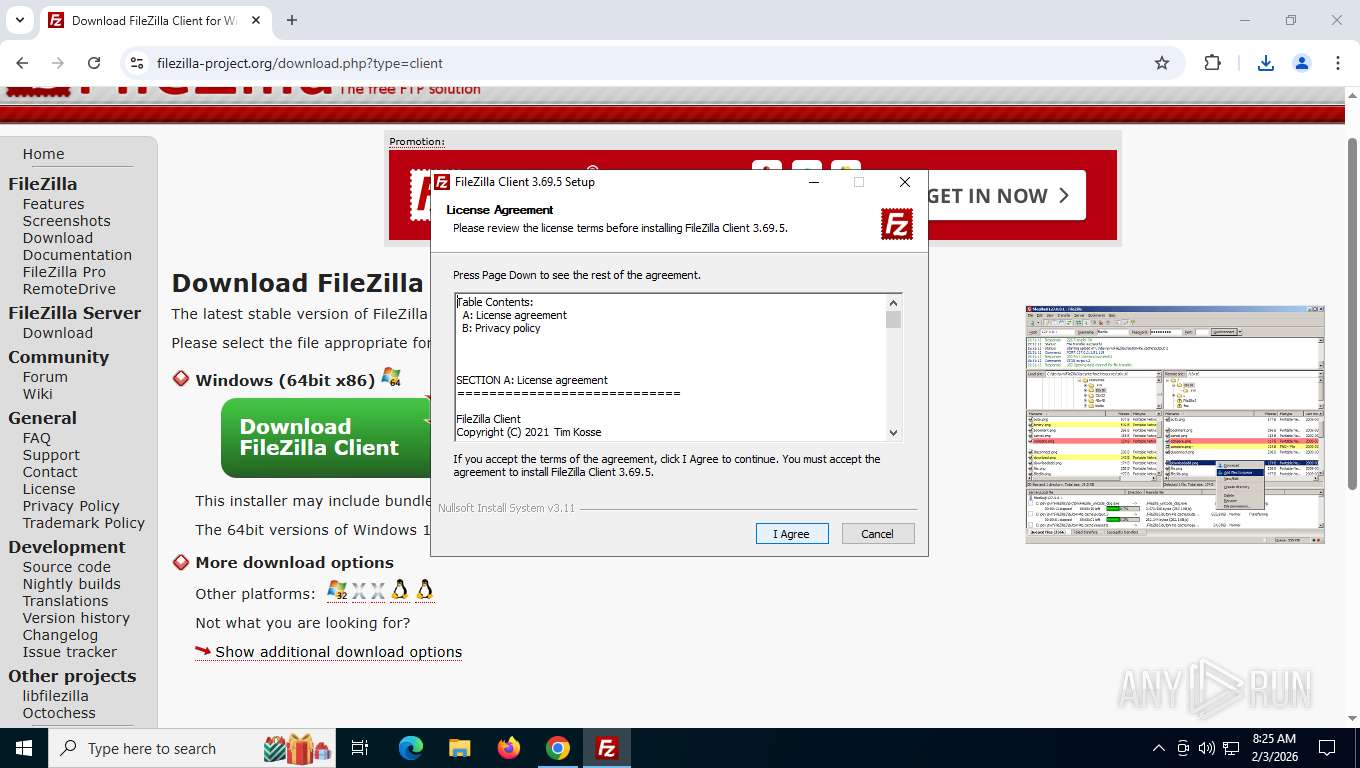This screenshot has width=1360, height=768.
Task: Click the license agreement scrollbar thumb
Action: [x=894, y=319]
